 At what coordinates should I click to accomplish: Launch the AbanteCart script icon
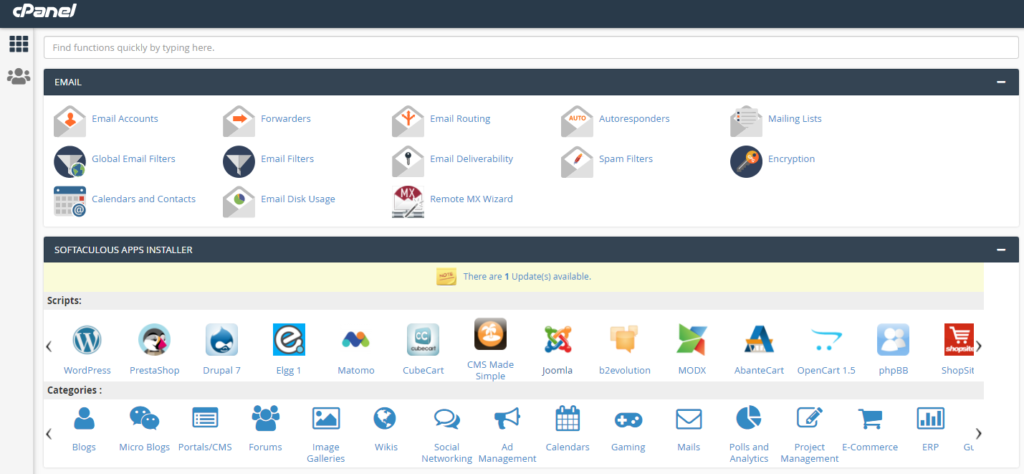point(760,340)
